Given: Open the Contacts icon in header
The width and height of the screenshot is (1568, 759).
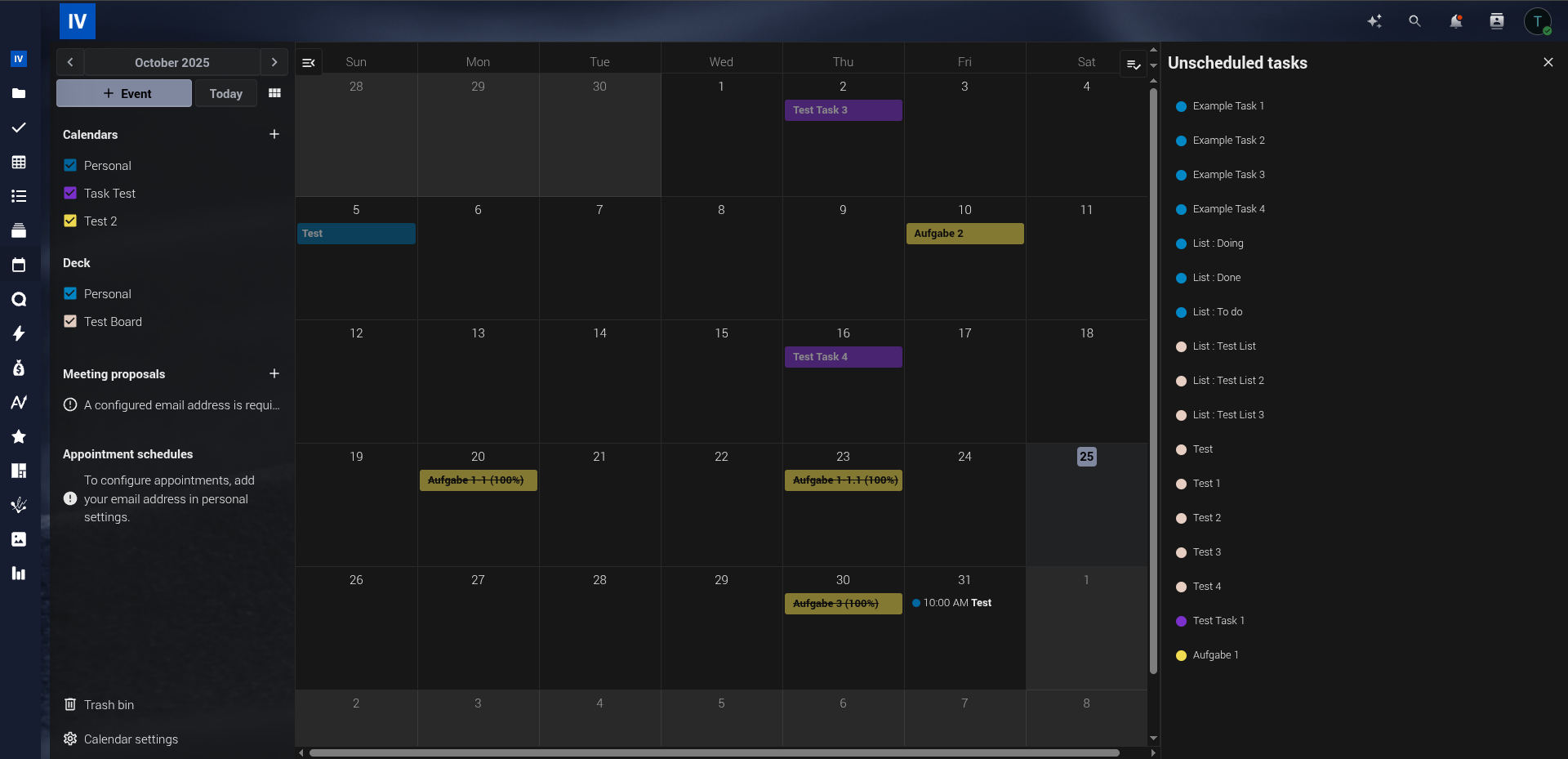Looking at the screenshot, I should pos(1496,21).
